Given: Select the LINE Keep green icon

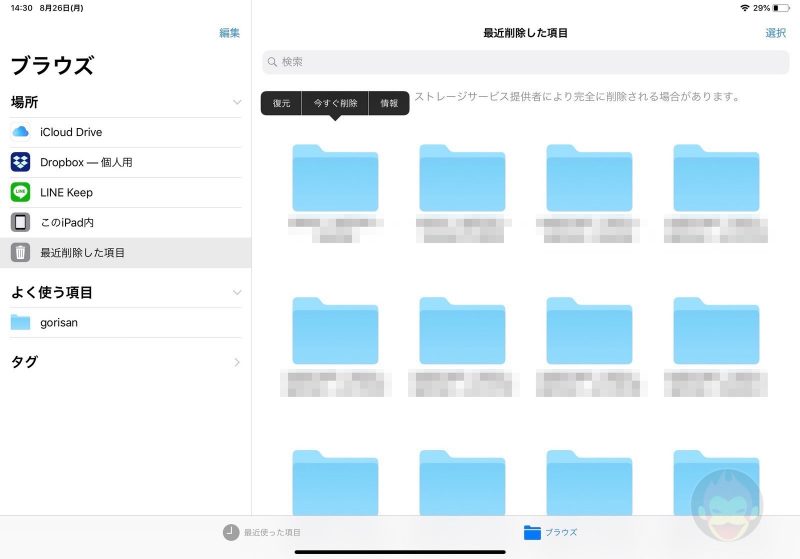Looking at the screenshot, I should 20,192.
